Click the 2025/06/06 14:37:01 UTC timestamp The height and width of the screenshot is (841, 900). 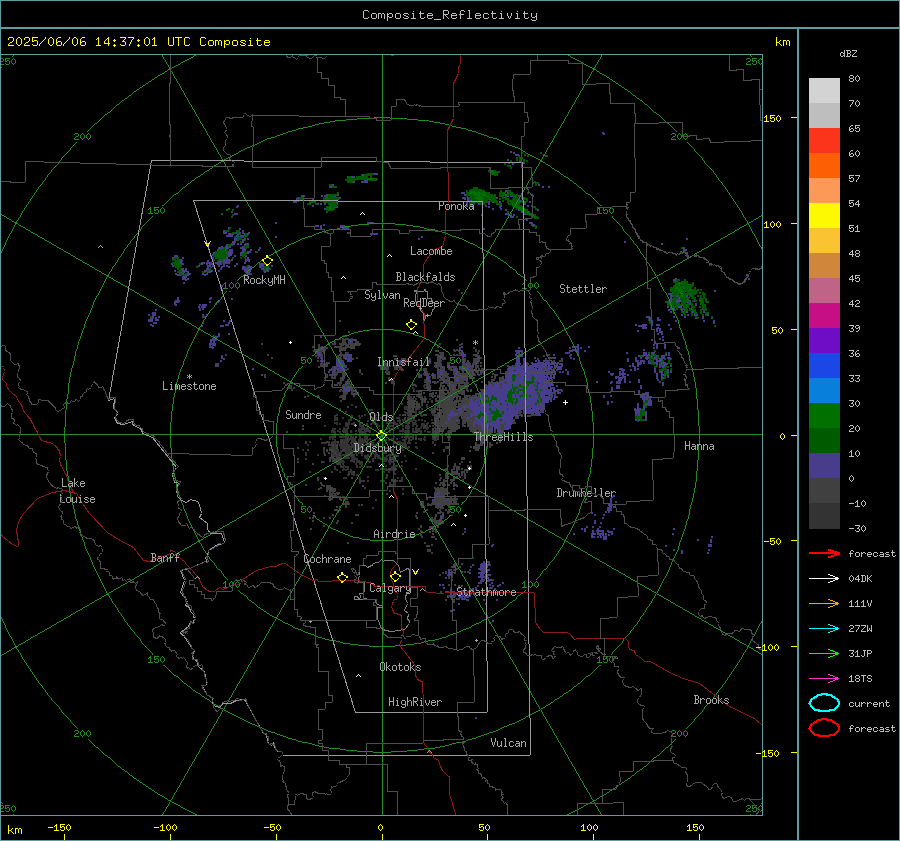pos(98,42)
